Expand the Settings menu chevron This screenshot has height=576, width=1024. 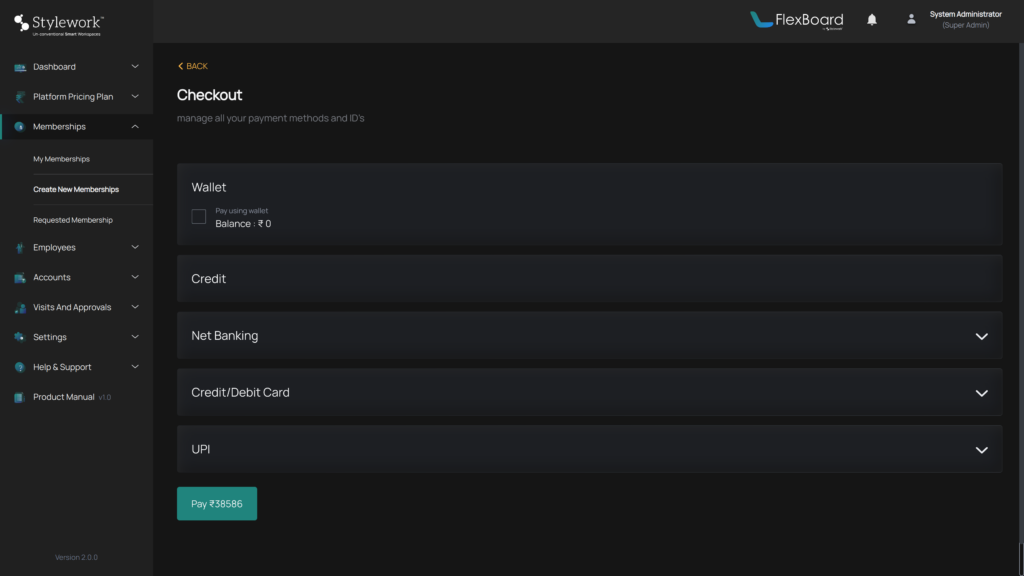pos(135,337)
